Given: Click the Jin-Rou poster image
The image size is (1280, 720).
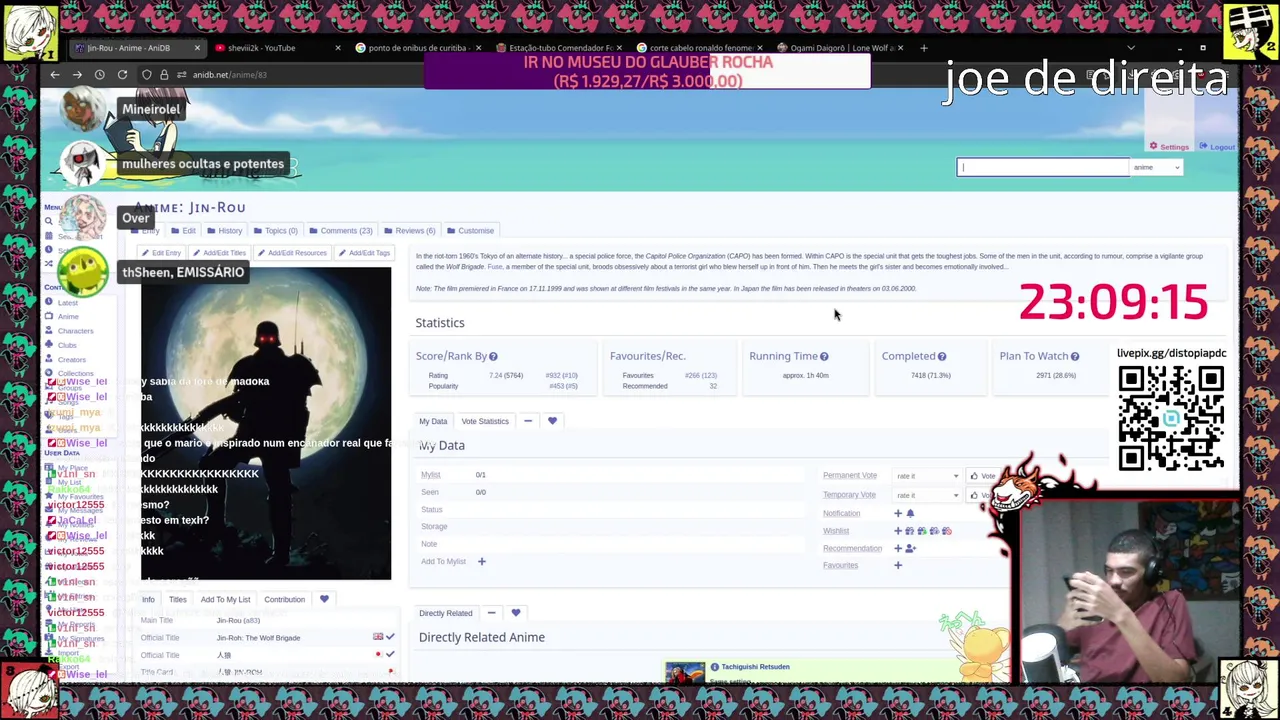Looking at the screenshot, I should coord(266,424).
